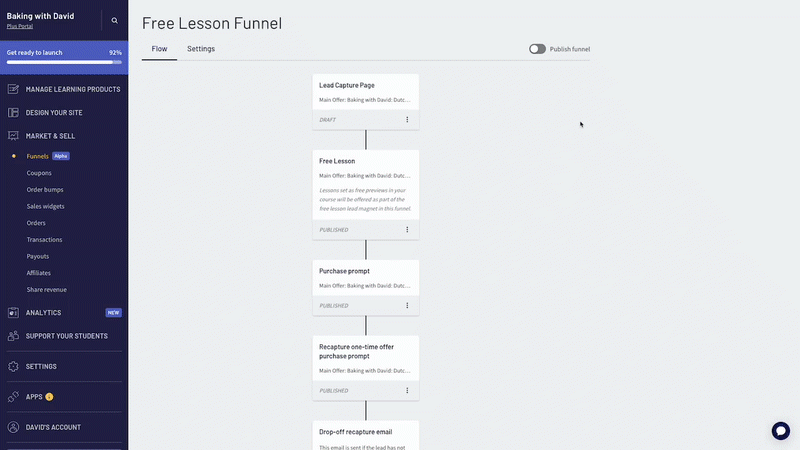Click the Apps notification badge
The image size is (800, 450).
pos(49,397)
